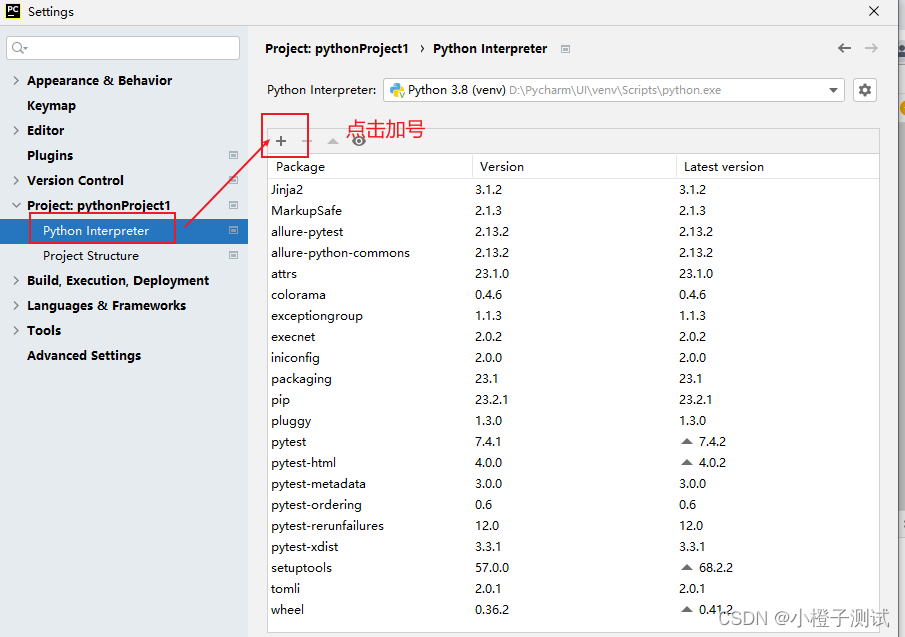Select the MarkupSafe package row
Image resolution: width=905 pixels, height=637 pixels.
[x=573, y=211]
